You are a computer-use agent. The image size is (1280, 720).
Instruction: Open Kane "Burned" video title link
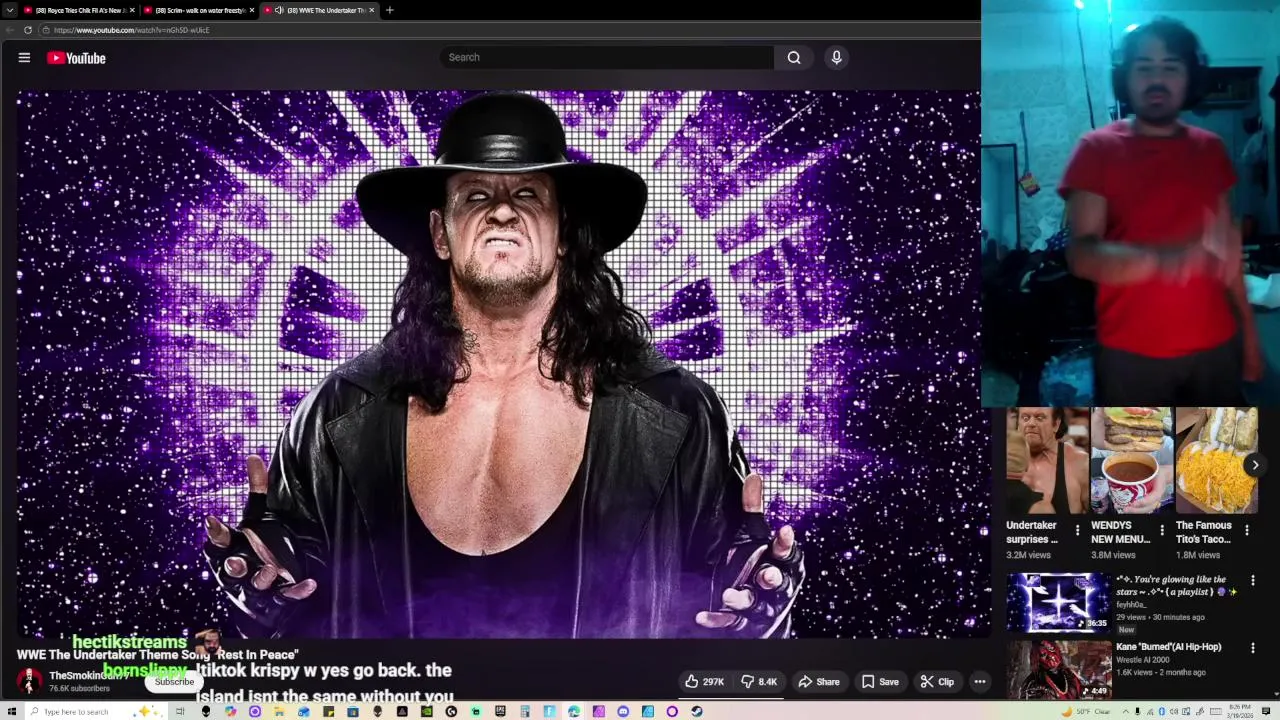coord(1168,647)
